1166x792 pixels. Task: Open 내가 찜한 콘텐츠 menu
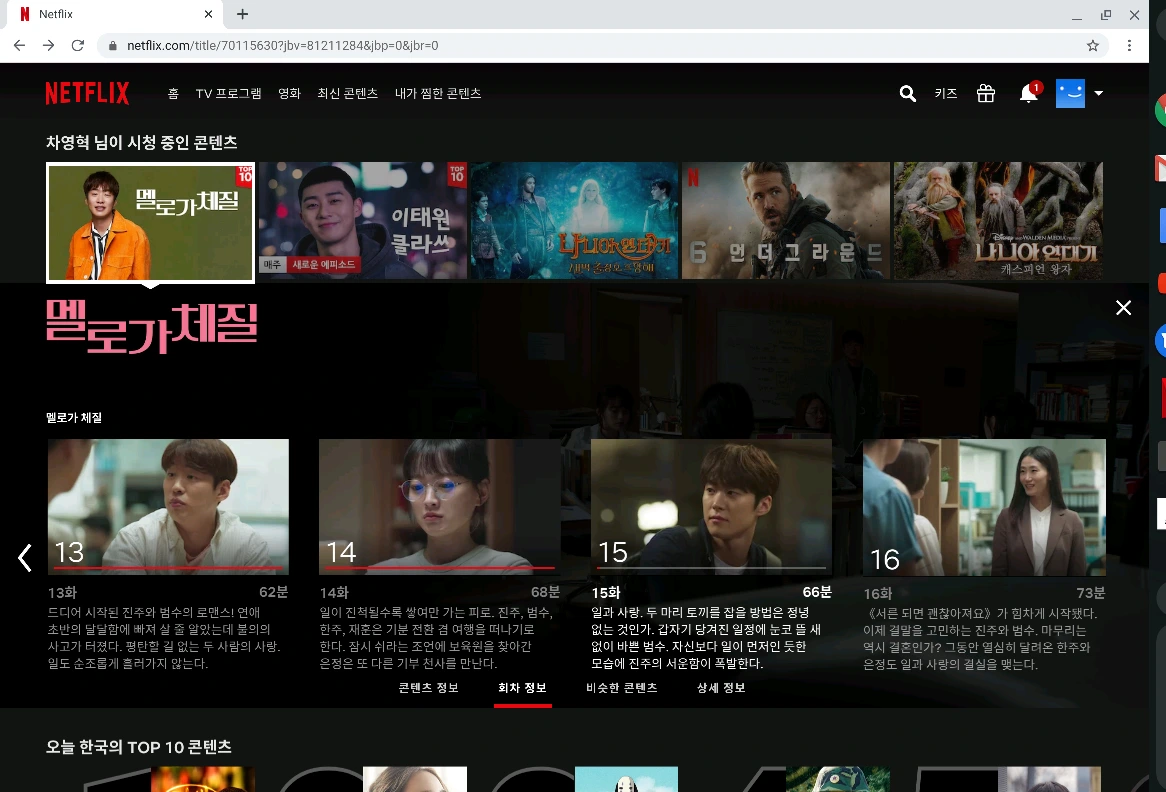[x=438, y=93]
